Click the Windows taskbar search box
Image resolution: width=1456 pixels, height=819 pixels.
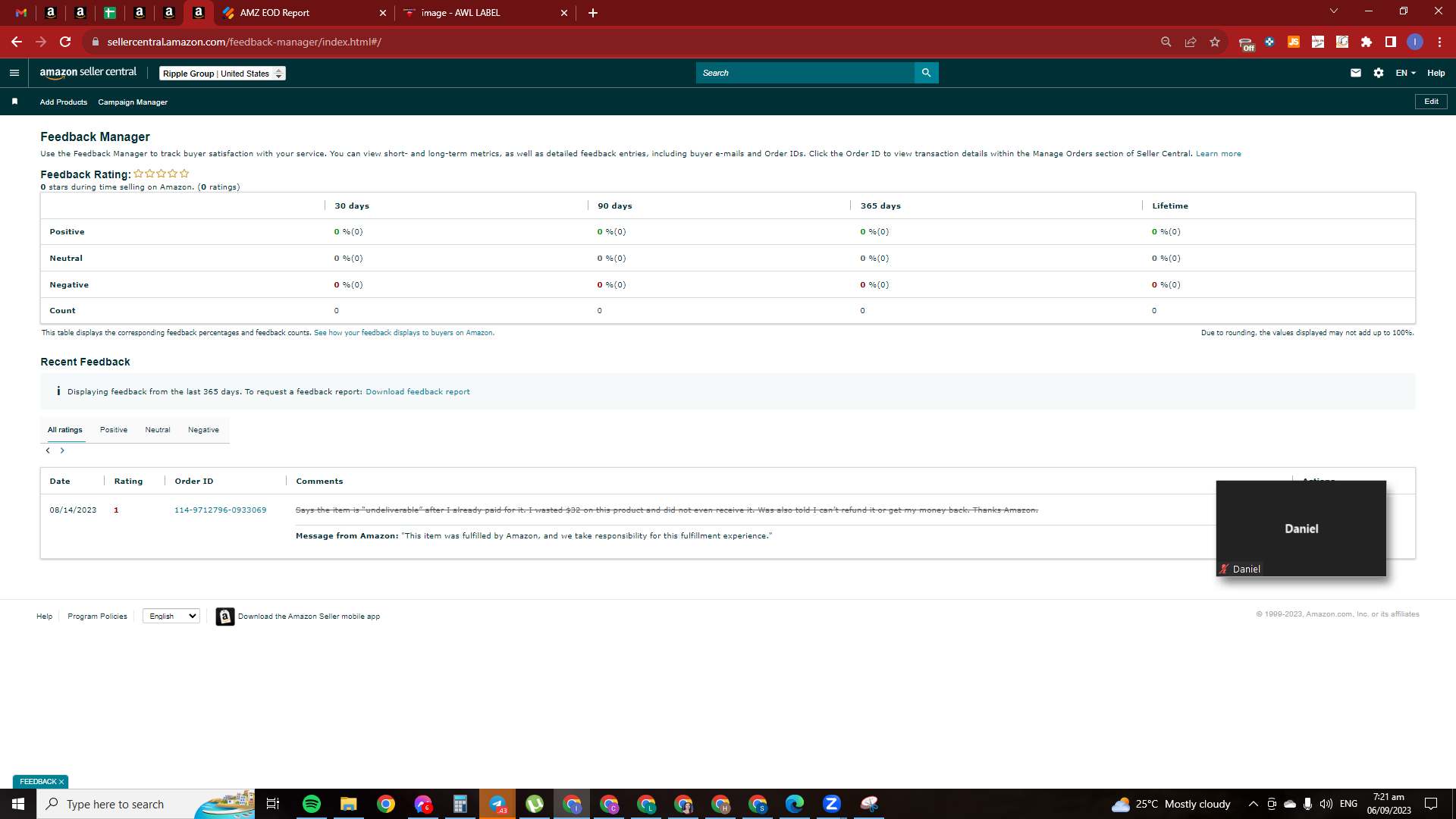pos(146,804)
